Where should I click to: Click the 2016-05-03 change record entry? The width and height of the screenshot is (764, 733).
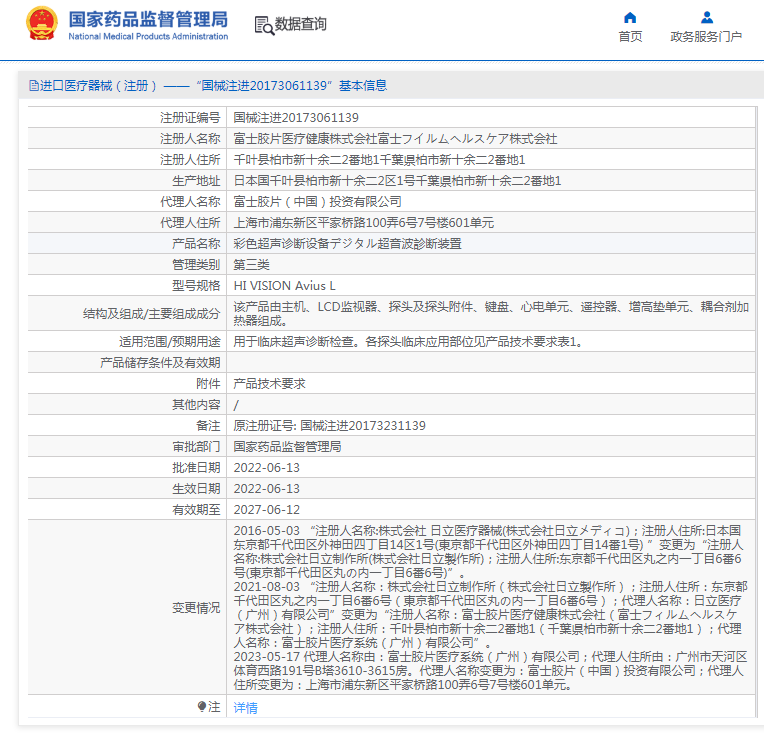489,551
